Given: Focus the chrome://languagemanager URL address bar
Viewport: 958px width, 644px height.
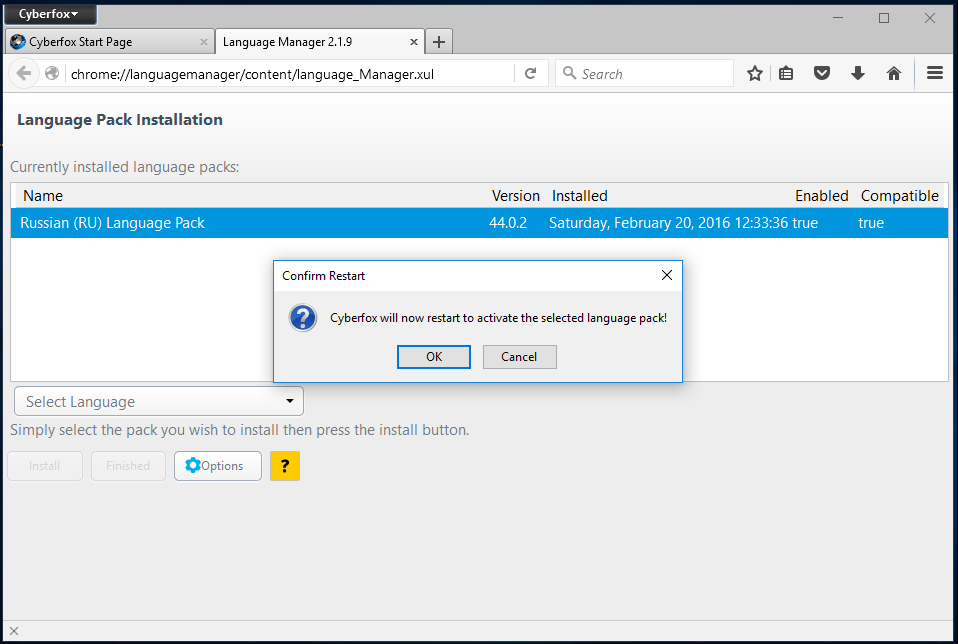Looking at the screenshot, I should click(290, 74).
